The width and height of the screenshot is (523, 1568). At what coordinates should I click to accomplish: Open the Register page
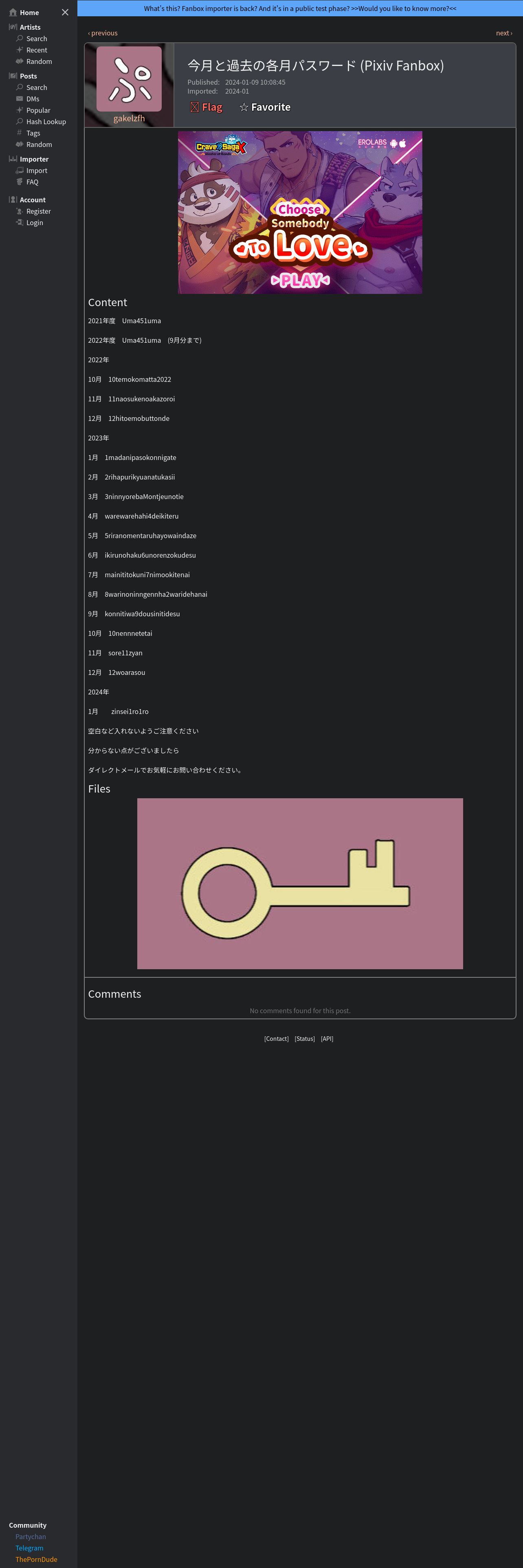[38, 211]
